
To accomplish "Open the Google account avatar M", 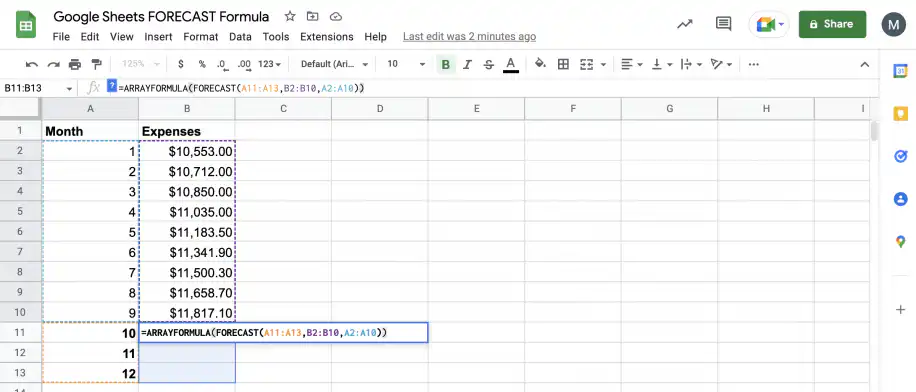I will pos(894,25).
